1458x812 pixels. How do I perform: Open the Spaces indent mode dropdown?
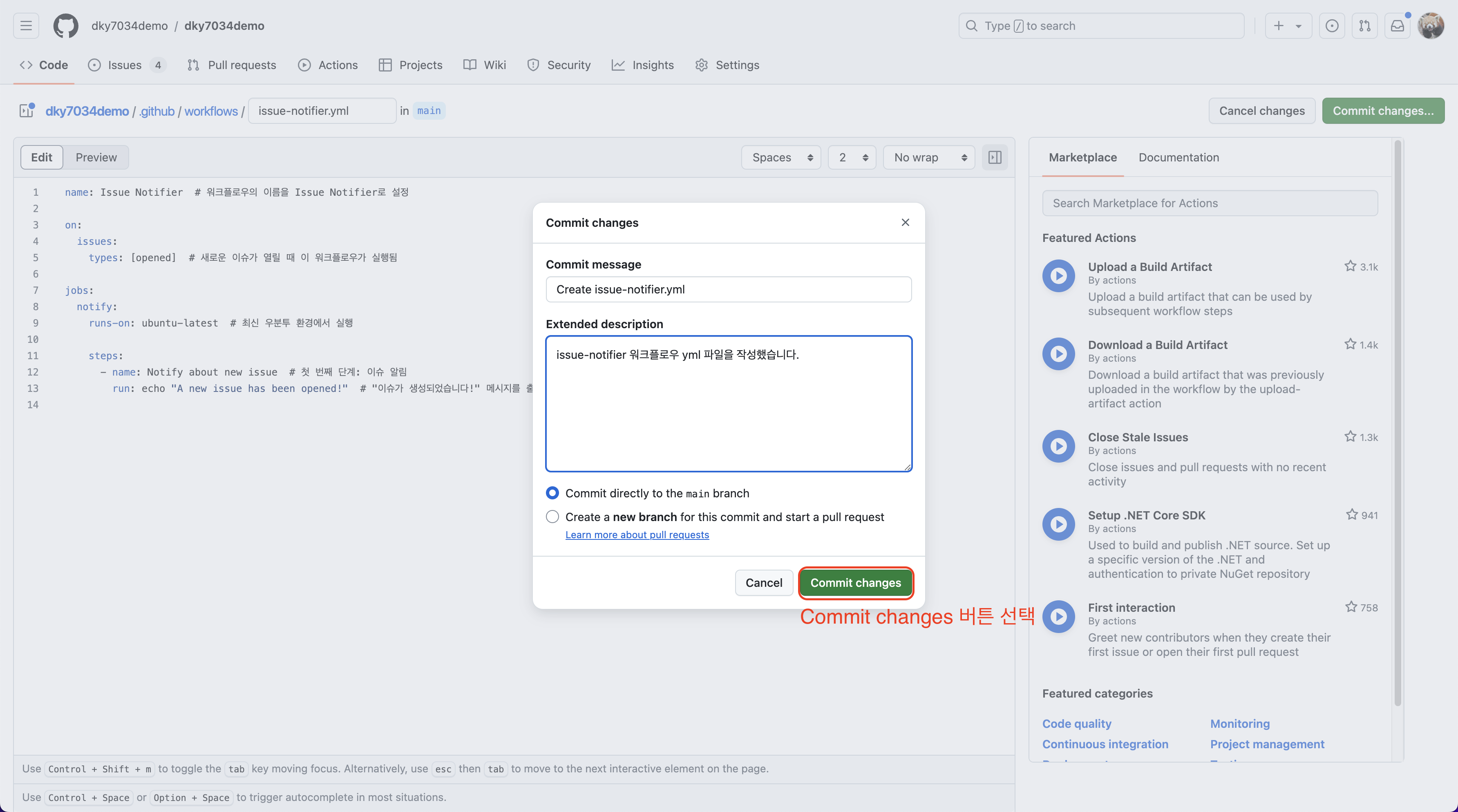click(x=781, y=157)
